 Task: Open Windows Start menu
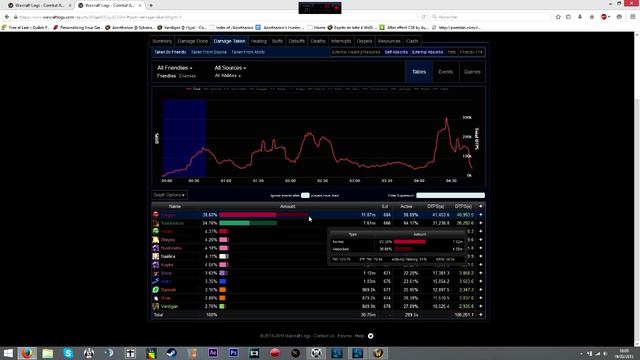(x=8, y=353)
